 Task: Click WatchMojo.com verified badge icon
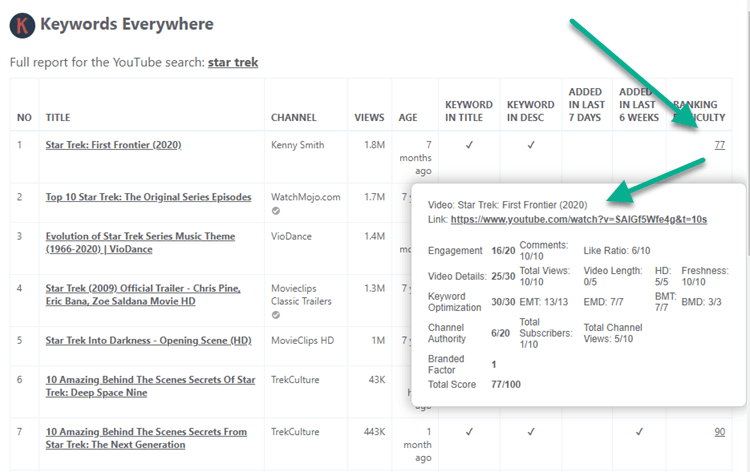(x=276, y=210)
